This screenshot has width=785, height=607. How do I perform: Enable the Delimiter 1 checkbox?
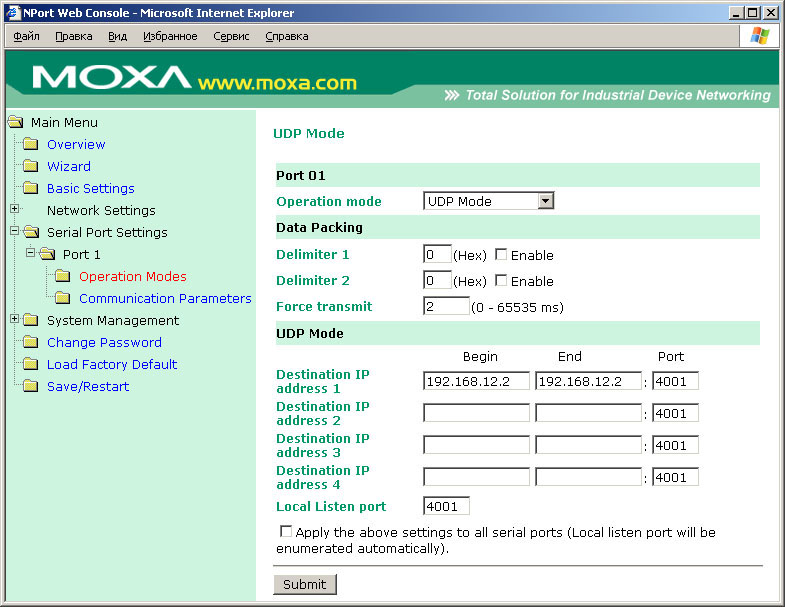point(502,254)
